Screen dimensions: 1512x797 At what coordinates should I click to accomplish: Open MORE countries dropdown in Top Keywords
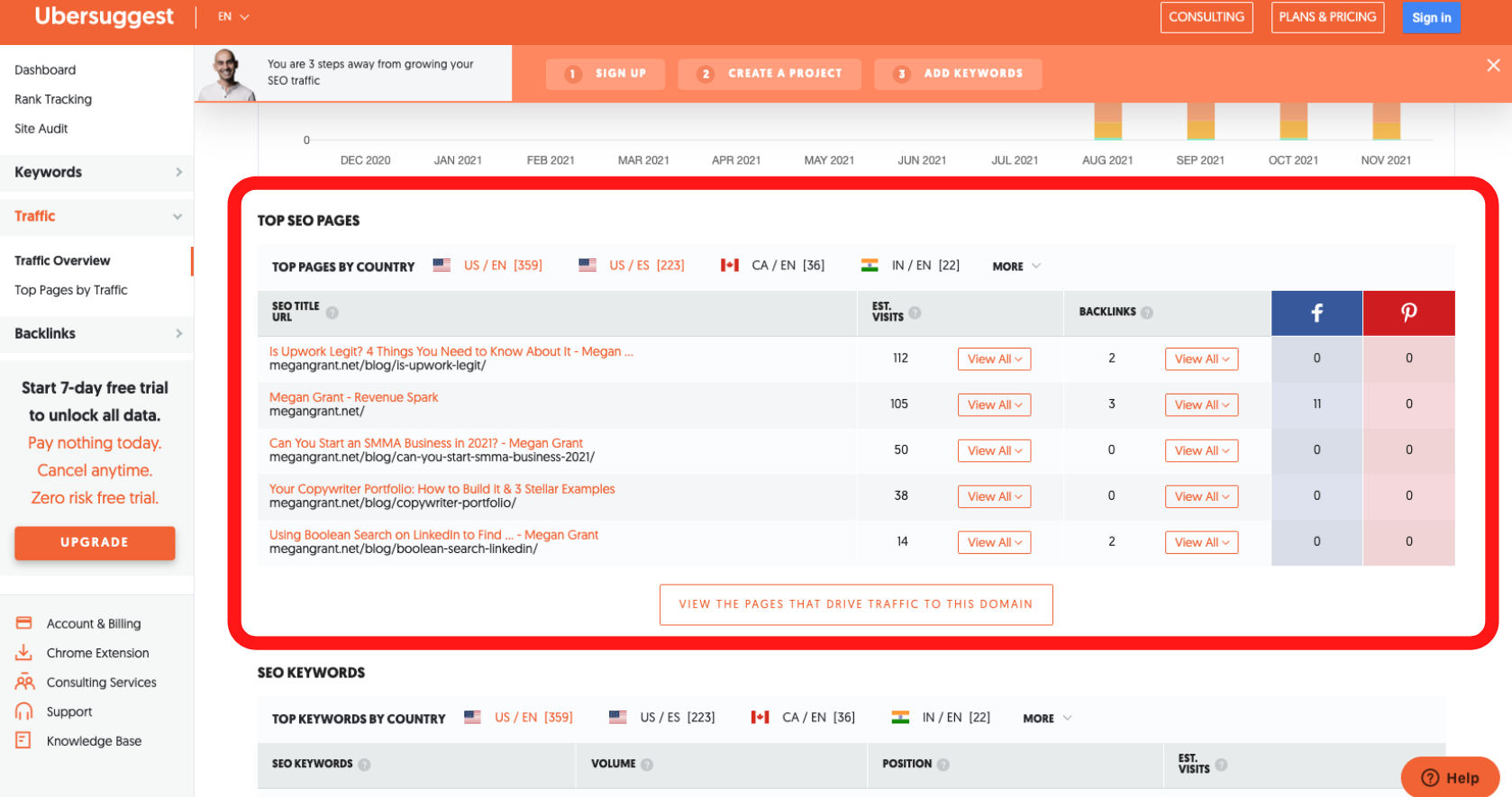coord(1047,719)
